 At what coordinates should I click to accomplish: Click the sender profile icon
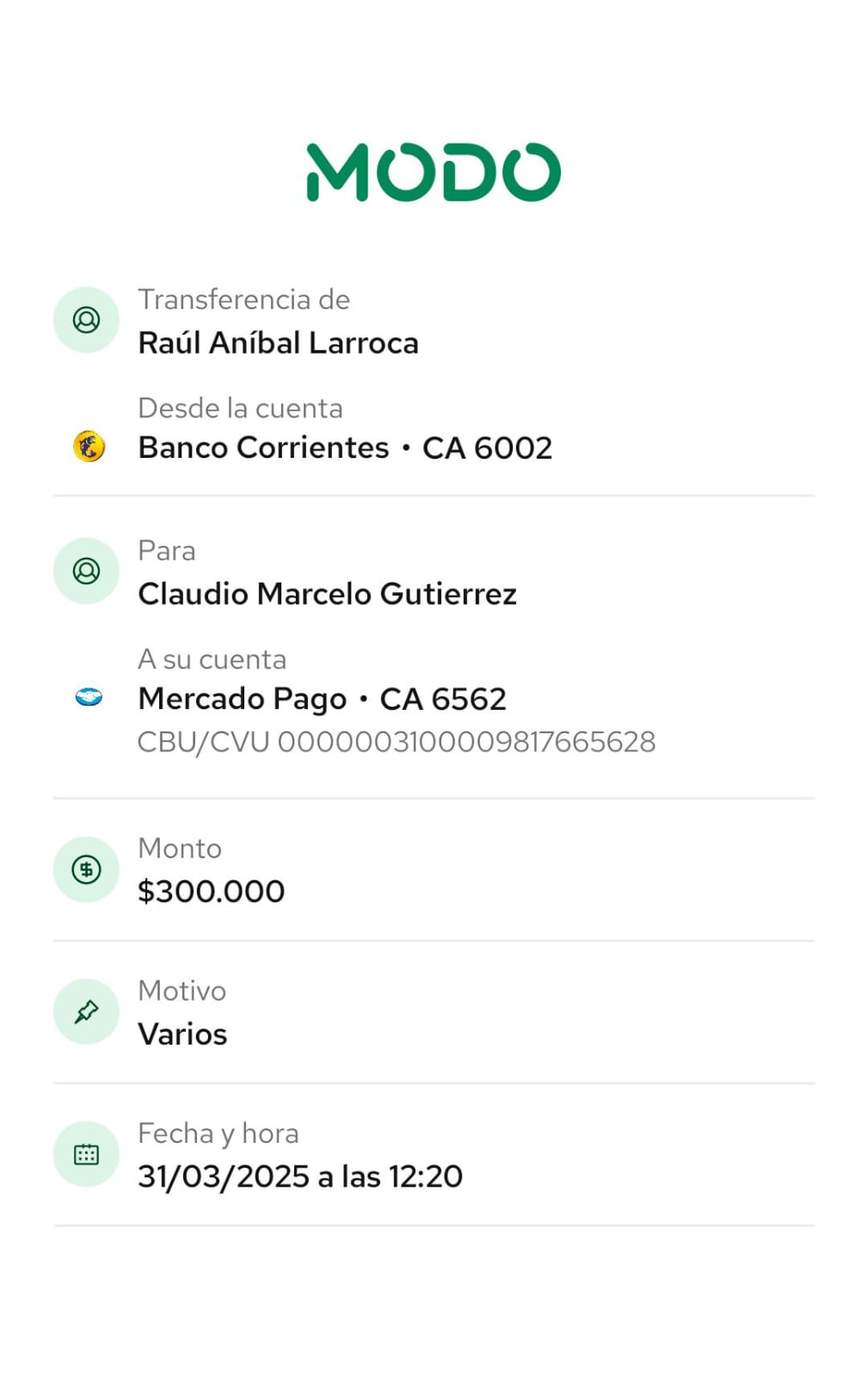point(86,320)
